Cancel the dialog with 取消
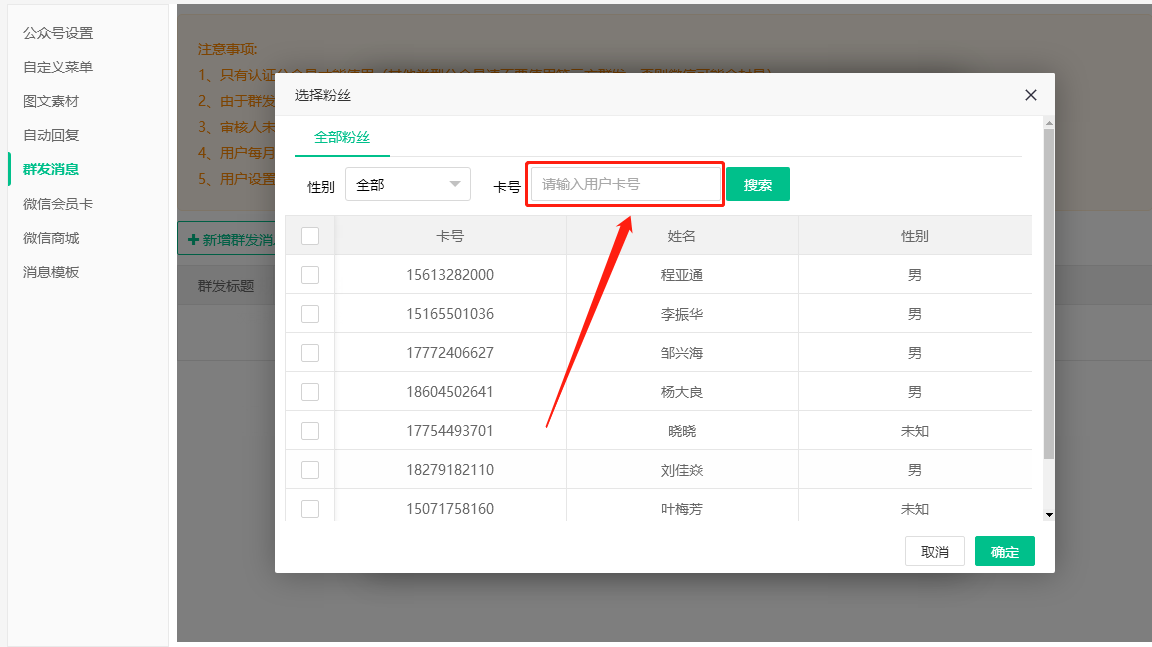This screenshot has height=647, width=1152. click(934, 552)
